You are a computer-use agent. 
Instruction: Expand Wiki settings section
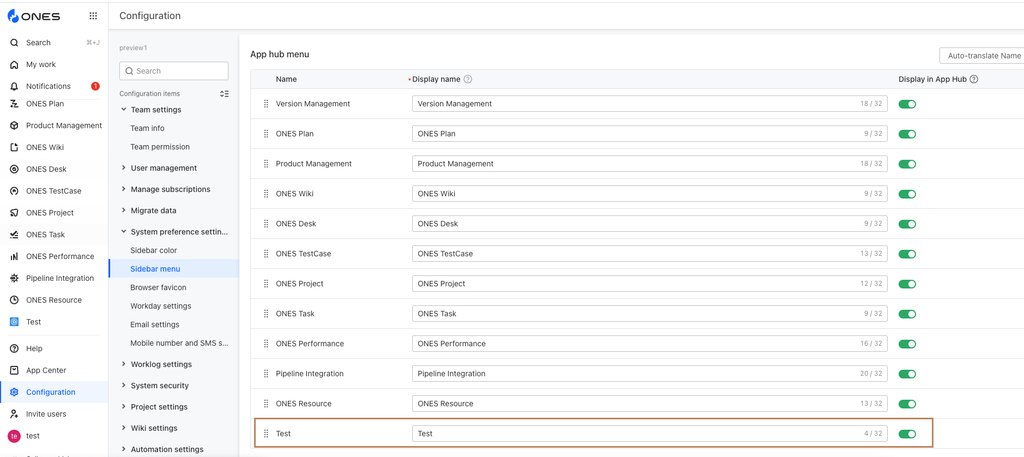pos(123,428)
